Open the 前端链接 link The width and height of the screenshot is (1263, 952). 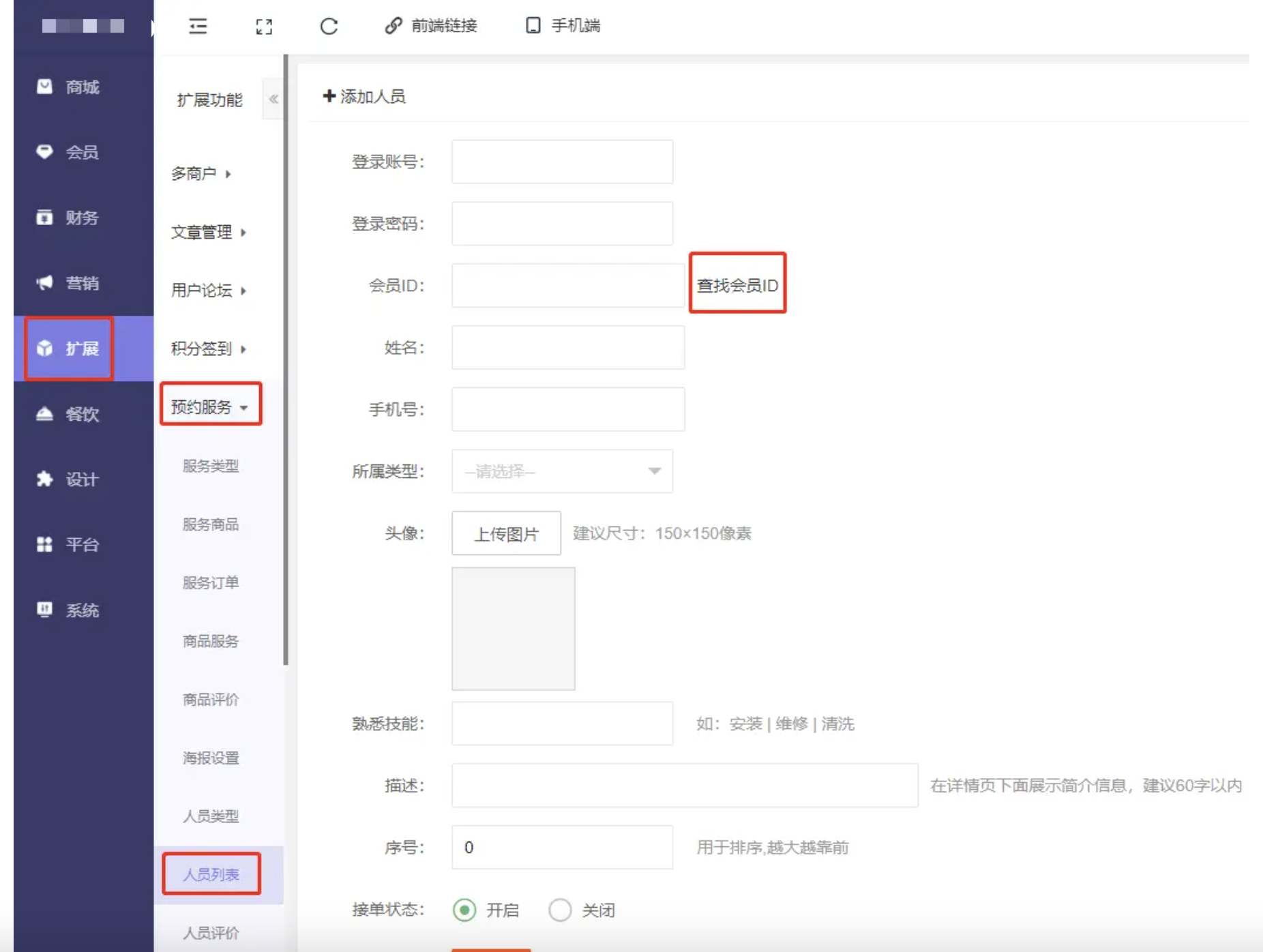tap(431, 26)
